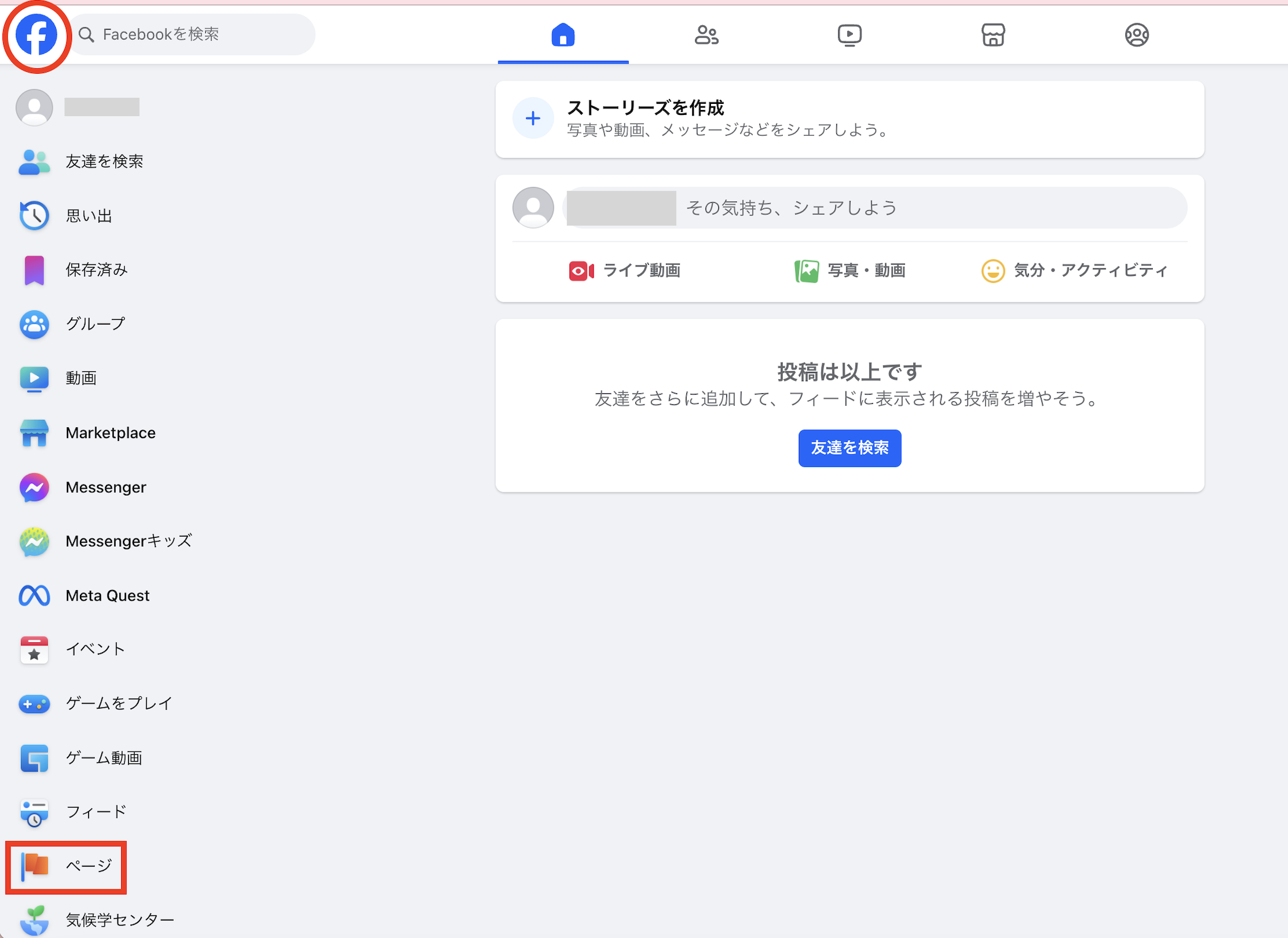Select the 思い出 sidebar label
The image size is (1288, 938).
pyautogui.click(x=89, y=216)
